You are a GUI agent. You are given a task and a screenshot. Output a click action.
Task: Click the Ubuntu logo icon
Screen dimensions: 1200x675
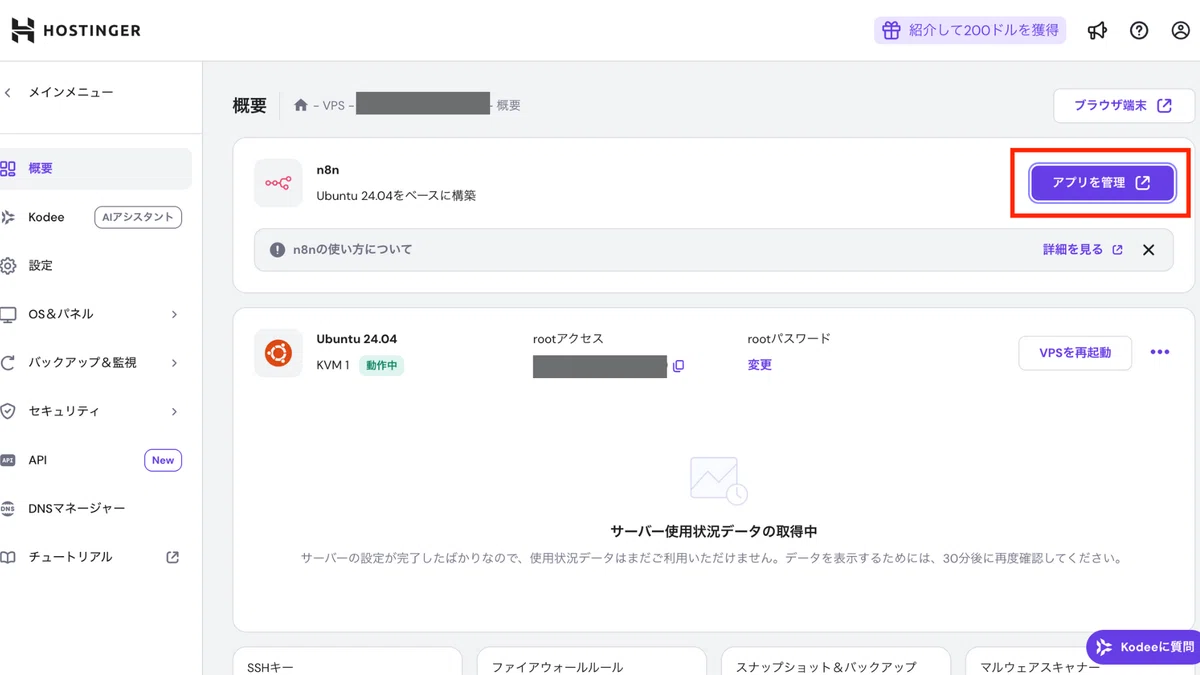coord(278,353)
